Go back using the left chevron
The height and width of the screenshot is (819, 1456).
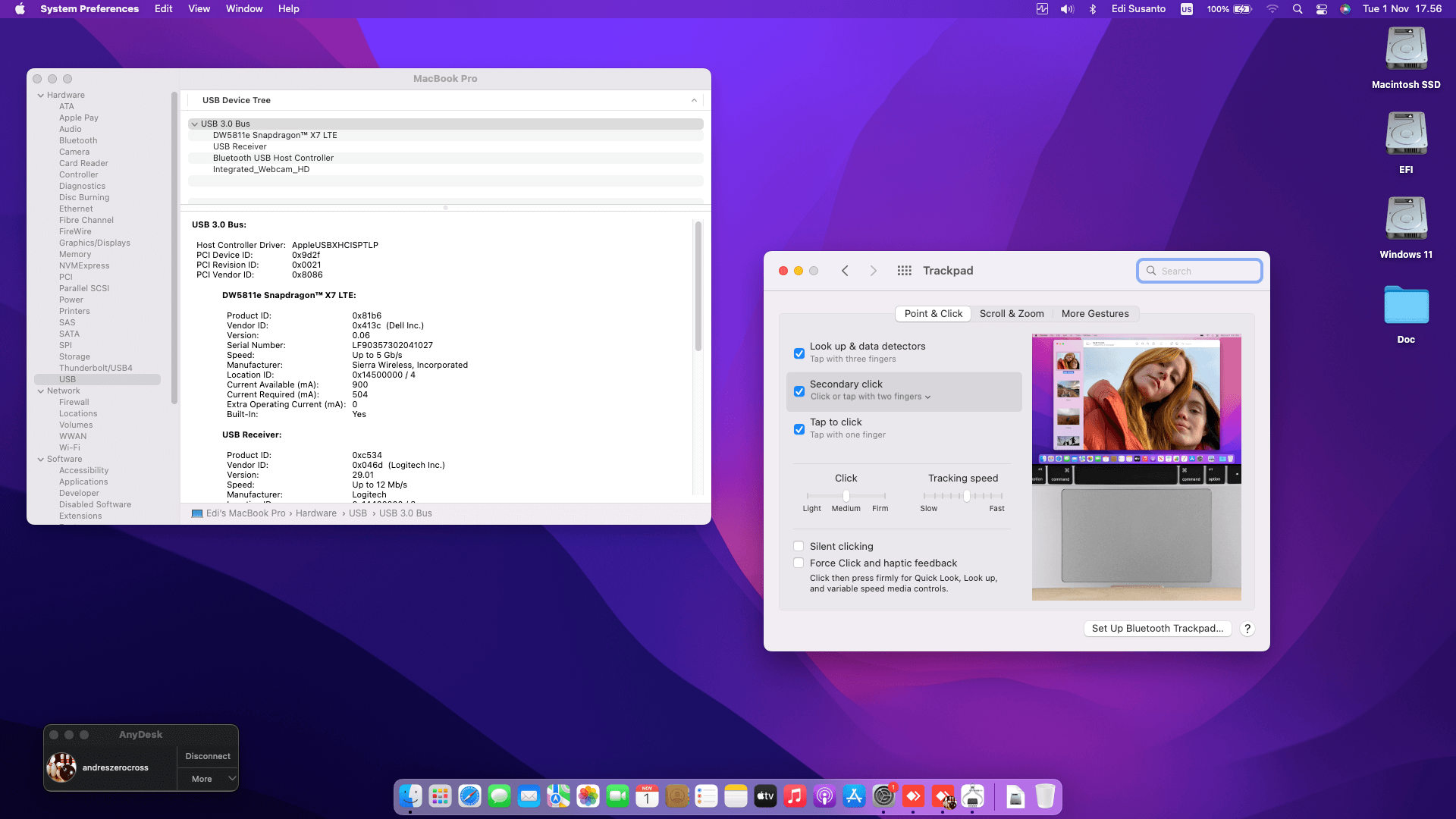[x=845, y=271]
